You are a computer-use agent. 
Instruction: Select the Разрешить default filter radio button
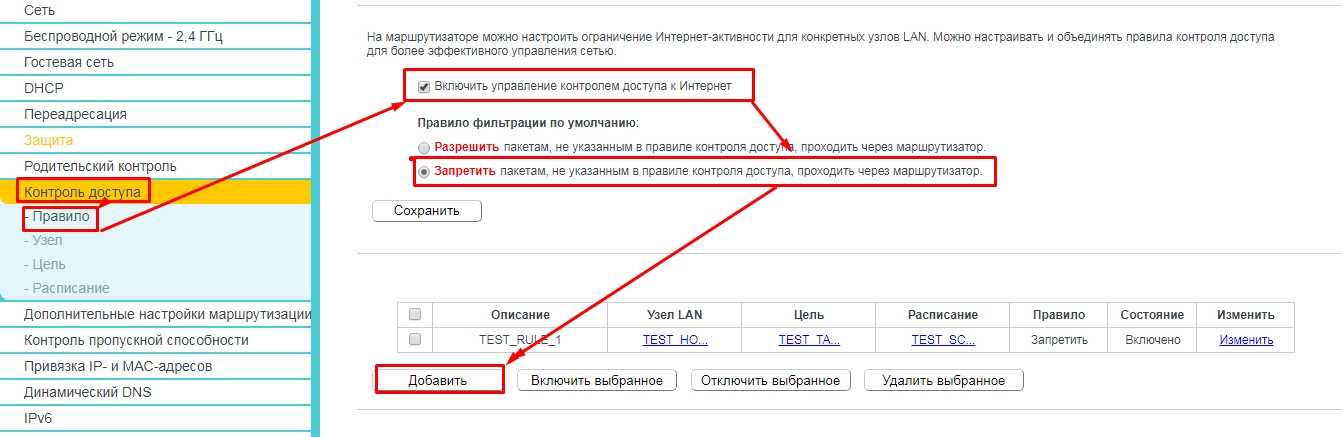424,147
